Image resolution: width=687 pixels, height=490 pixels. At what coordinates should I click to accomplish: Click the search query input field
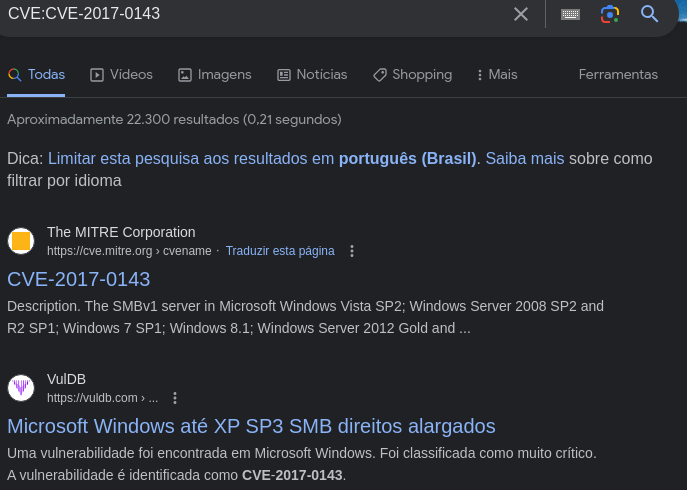(x=254, y=14)
